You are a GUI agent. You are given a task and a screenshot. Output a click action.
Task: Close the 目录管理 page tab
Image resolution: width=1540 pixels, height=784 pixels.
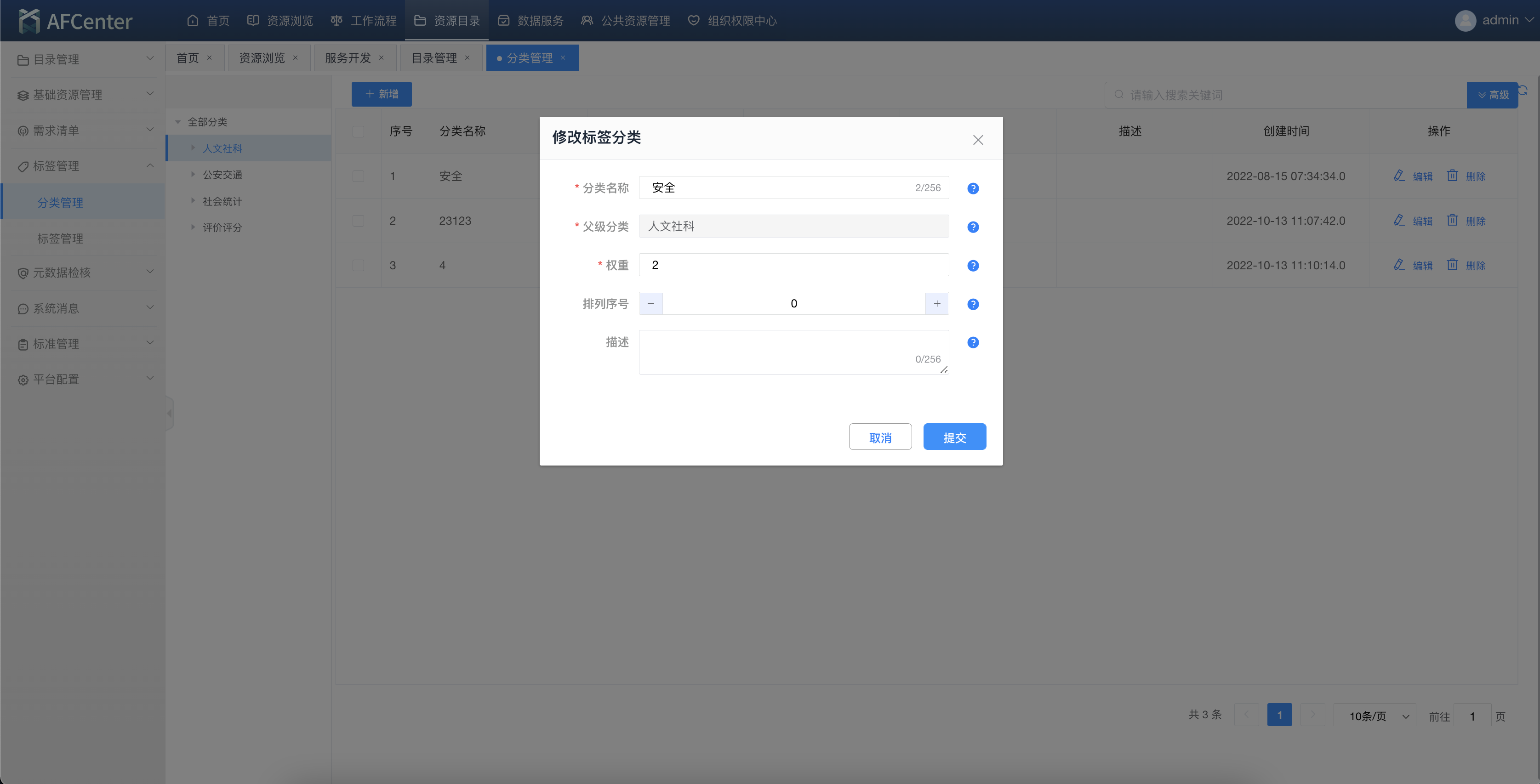[x=468, y=58]
